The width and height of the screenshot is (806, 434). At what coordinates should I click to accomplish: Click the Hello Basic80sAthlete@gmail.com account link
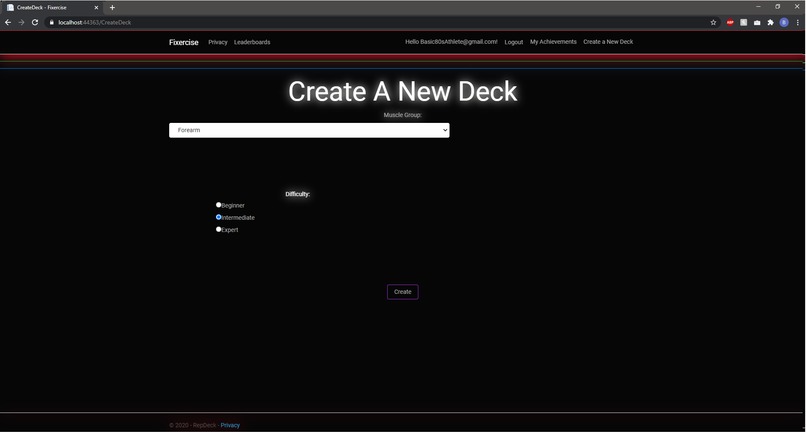click(x=451, y=42)
